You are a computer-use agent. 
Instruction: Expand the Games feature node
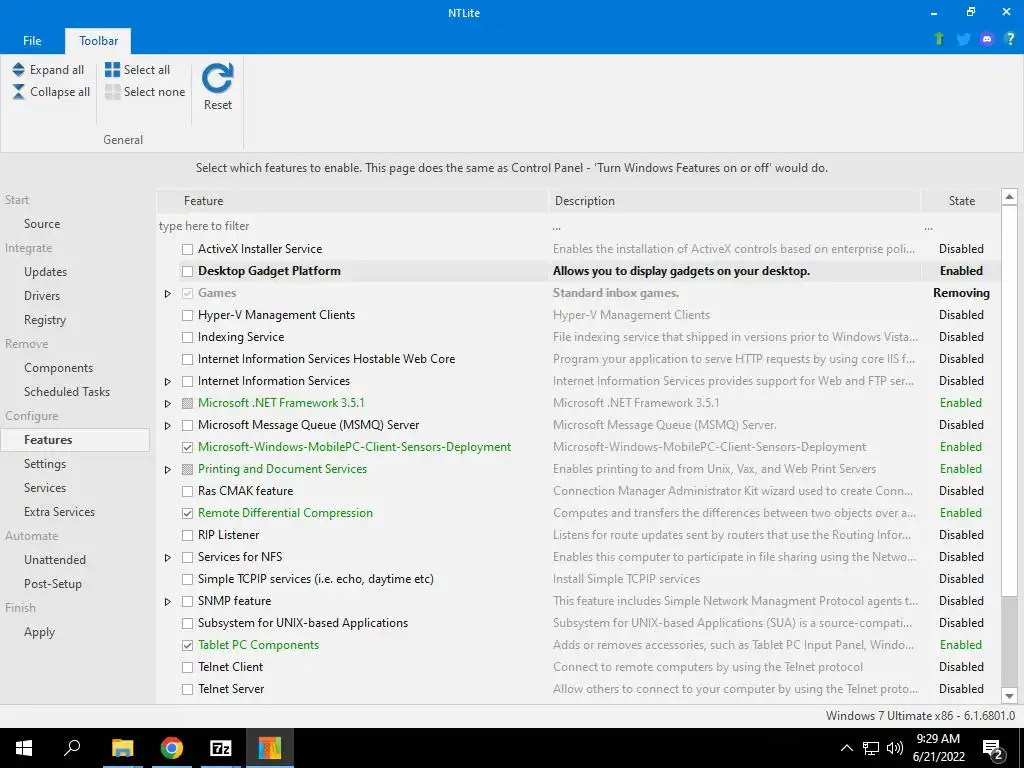tap(168, 294)
